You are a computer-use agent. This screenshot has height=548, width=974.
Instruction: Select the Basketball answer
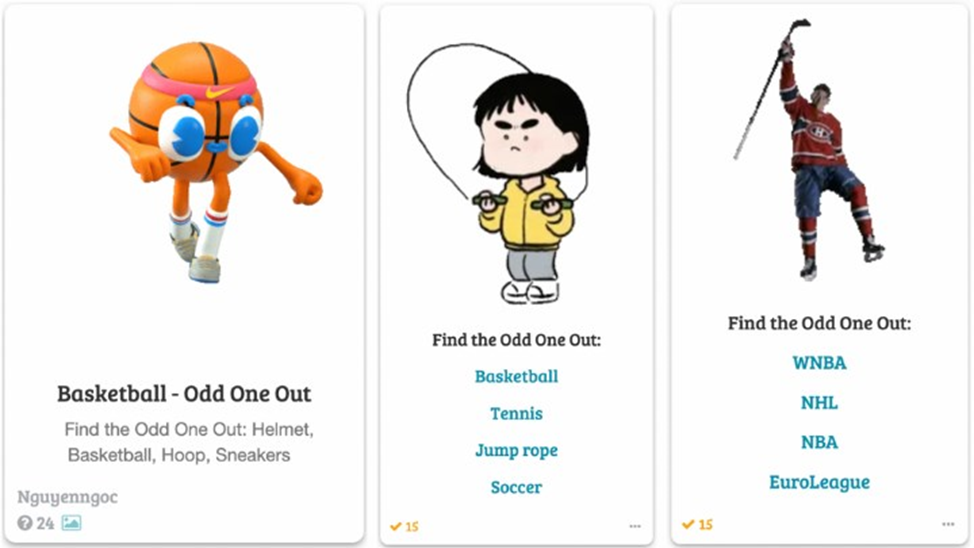point(516,377)
